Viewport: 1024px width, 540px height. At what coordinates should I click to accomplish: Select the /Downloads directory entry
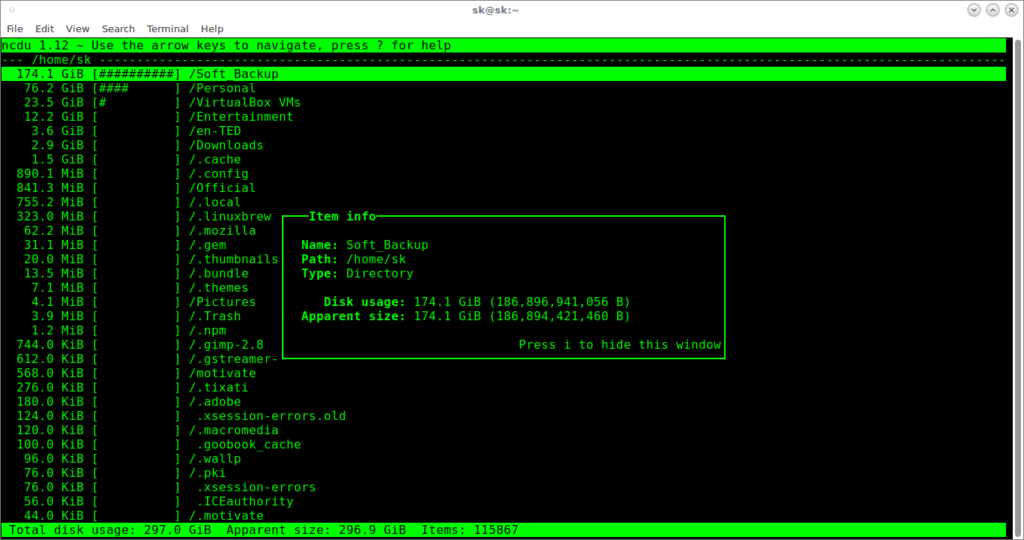pyautogui.click(x=226, y=145)
